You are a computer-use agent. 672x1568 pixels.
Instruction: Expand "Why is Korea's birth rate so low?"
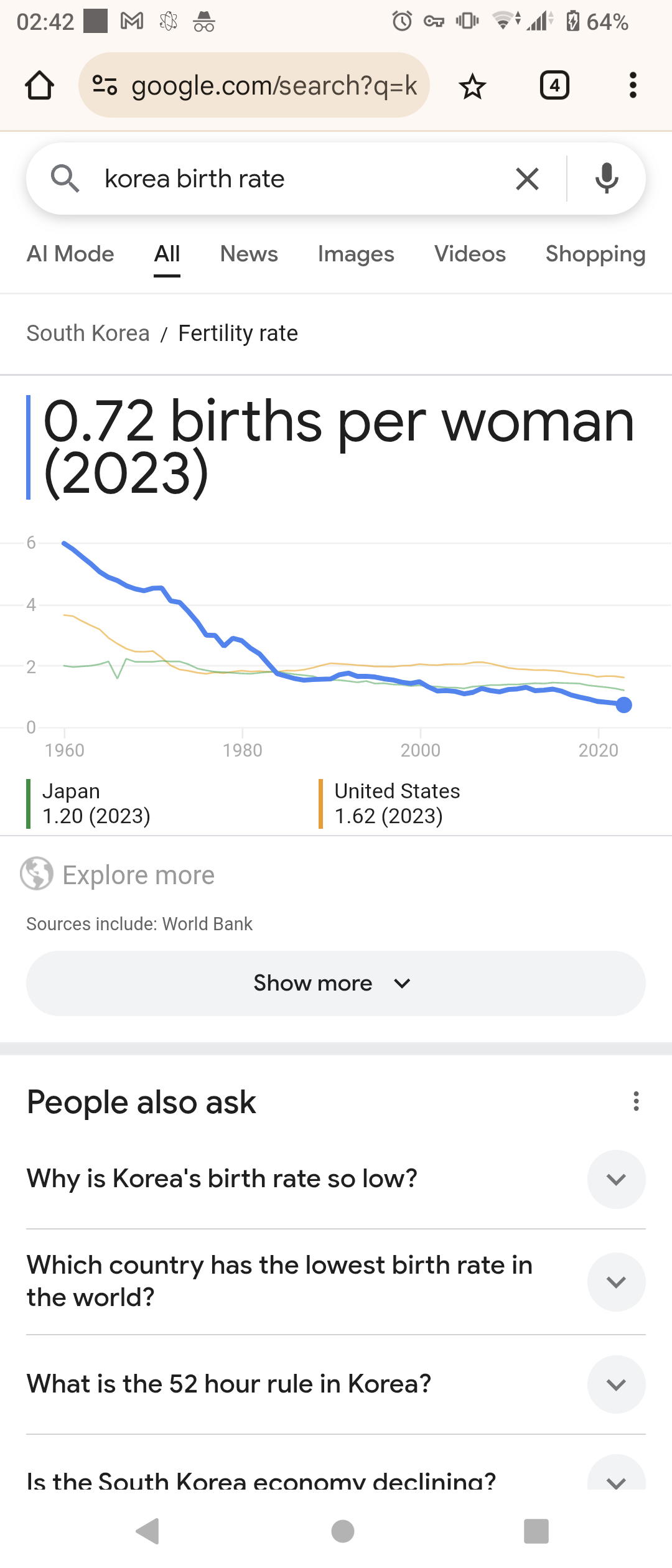click(x=616, y=1179)
